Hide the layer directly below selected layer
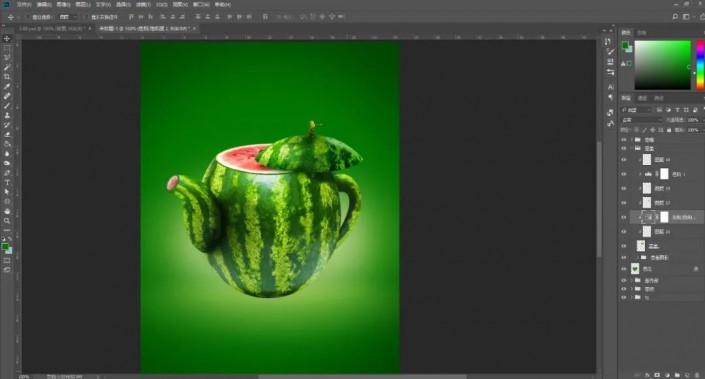 [x=624, y=232]
